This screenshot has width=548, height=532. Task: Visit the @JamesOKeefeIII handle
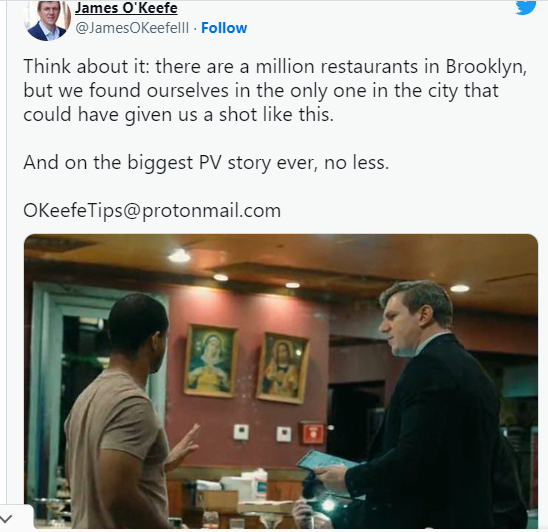pos(132,28)
